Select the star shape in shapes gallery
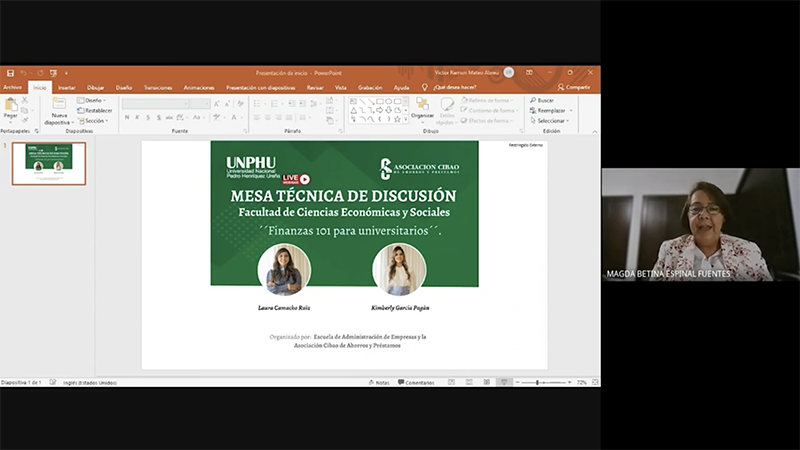 (397, 119)
